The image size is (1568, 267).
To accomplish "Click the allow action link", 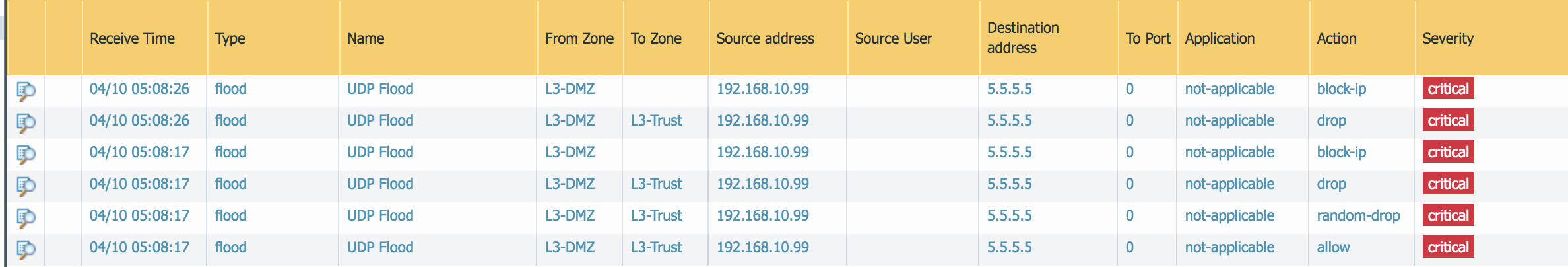I will pyautogui.click(x=1333, y=247).
